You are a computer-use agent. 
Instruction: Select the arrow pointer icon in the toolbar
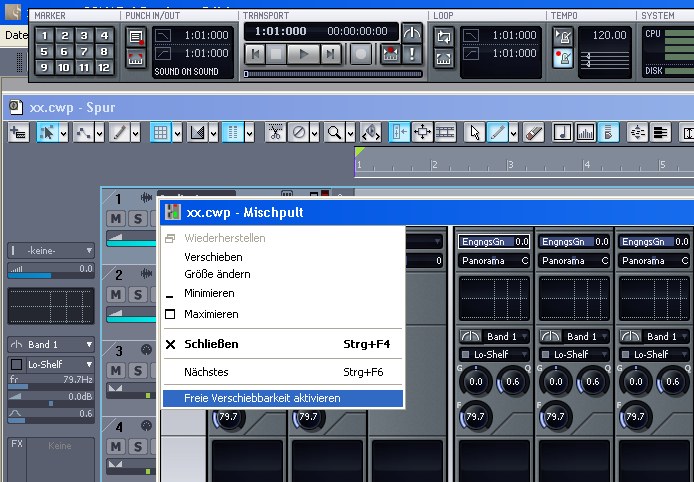(474, 132)
